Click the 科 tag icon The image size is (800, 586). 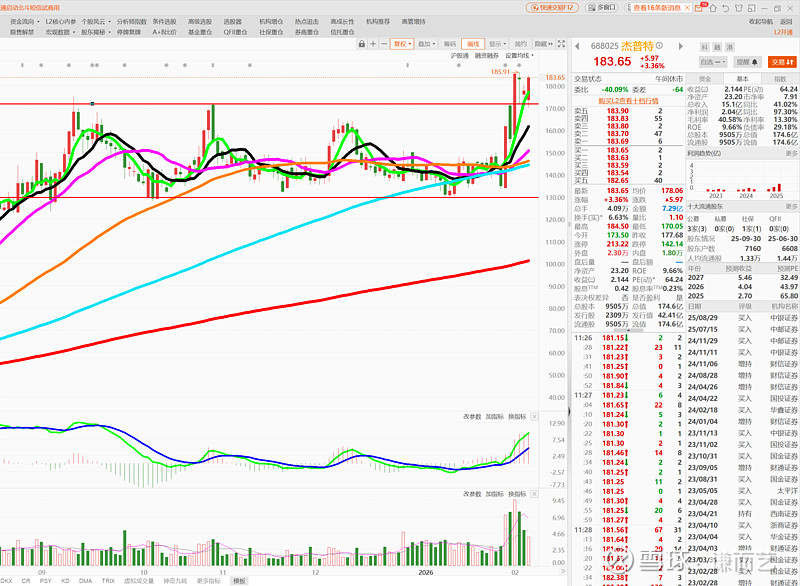704,47
